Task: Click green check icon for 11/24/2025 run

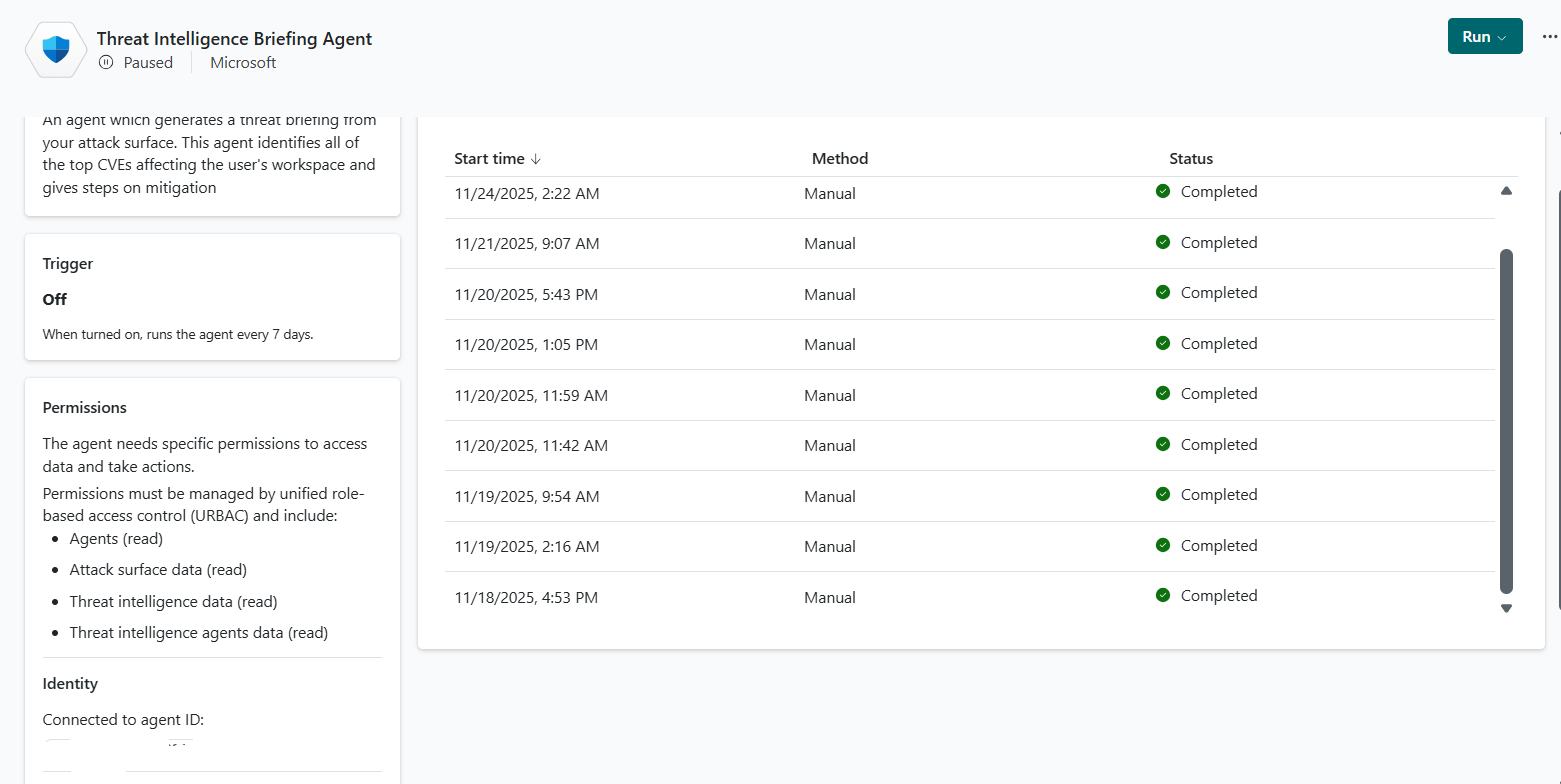Action: [x=1162, y=191]
